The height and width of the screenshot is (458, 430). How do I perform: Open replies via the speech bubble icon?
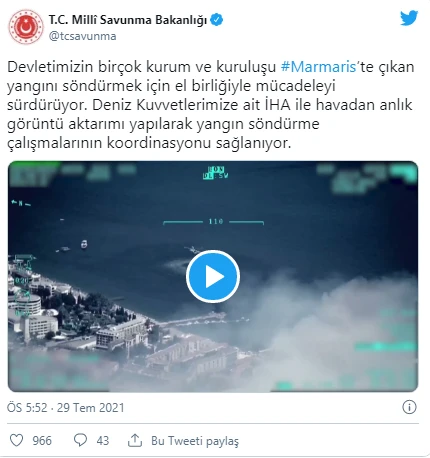80,440
